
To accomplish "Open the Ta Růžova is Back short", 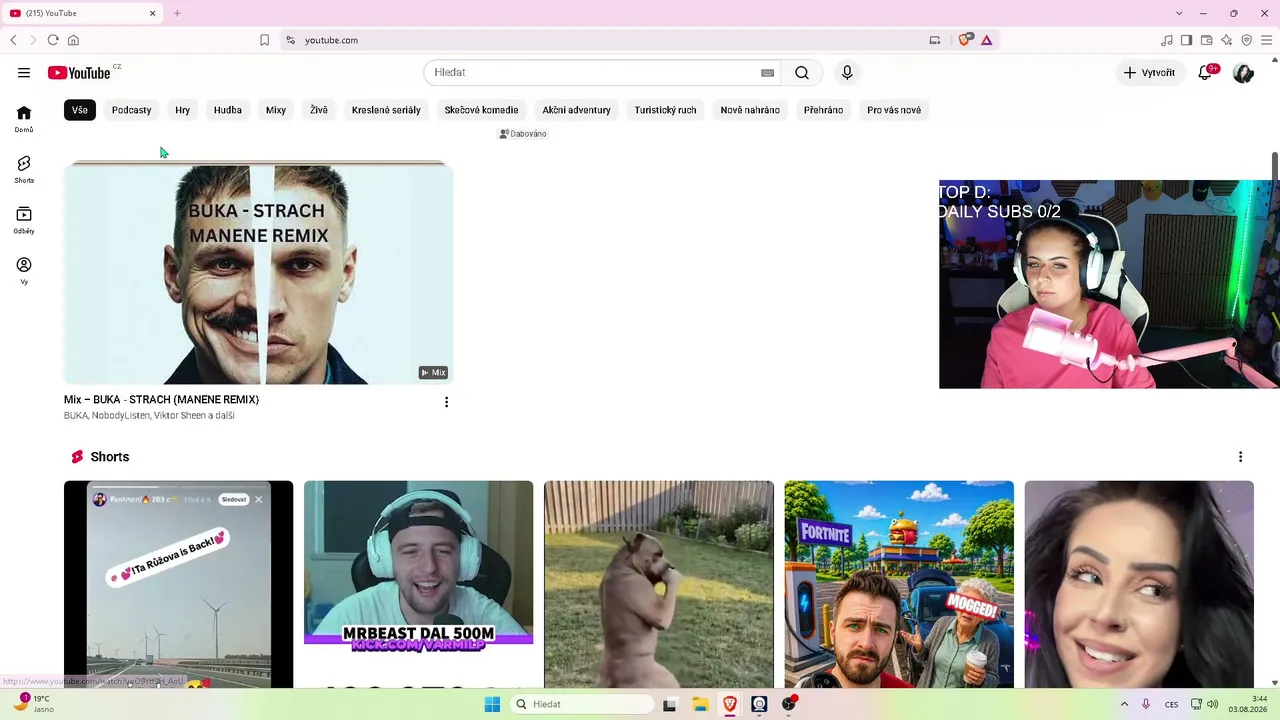I will tap(178, 585).
